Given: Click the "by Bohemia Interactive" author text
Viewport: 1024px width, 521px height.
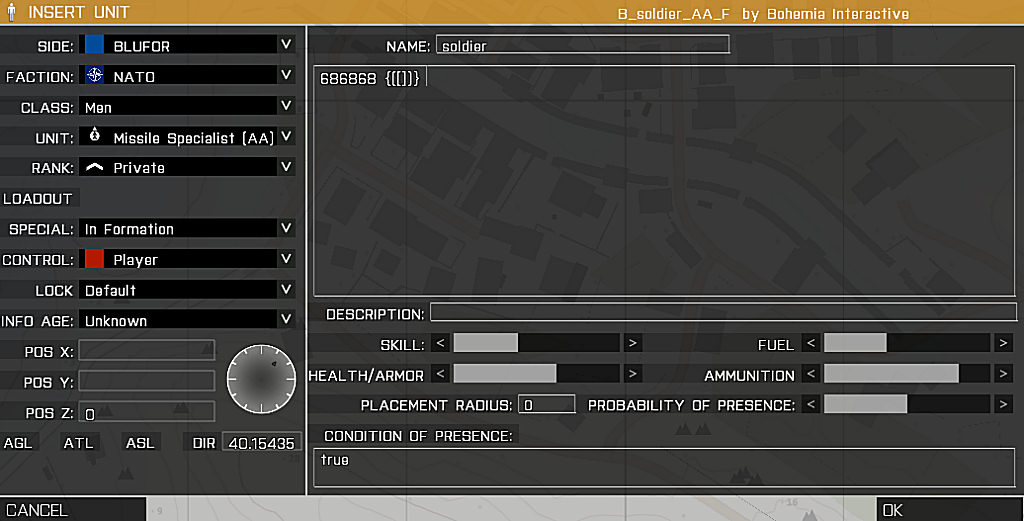Looking at the screenshot, I should [825, 14].
